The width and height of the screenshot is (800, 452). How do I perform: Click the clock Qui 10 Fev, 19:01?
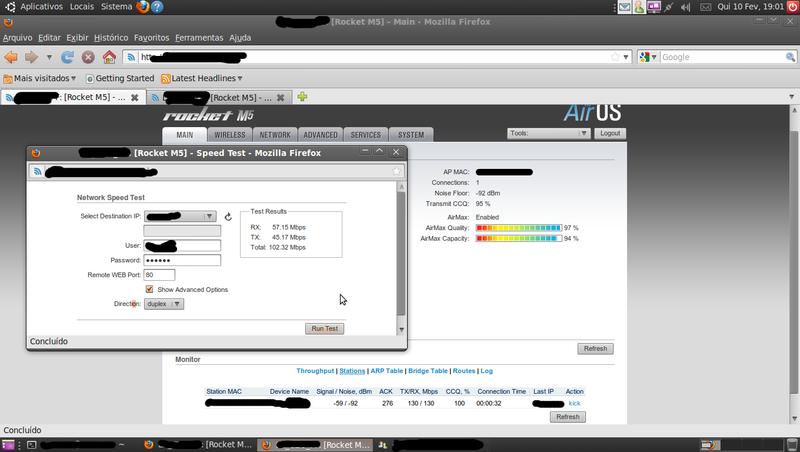[x=751, y=7]
